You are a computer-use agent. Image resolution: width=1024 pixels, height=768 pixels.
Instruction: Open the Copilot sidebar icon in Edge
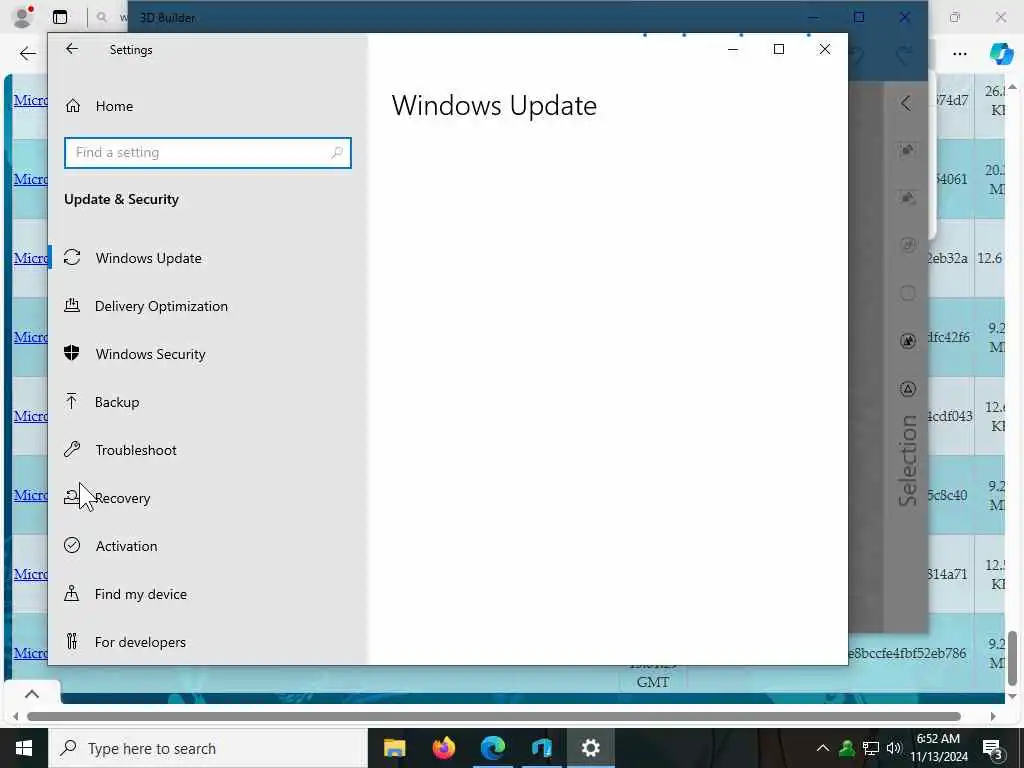click(x=1001, y=54)
